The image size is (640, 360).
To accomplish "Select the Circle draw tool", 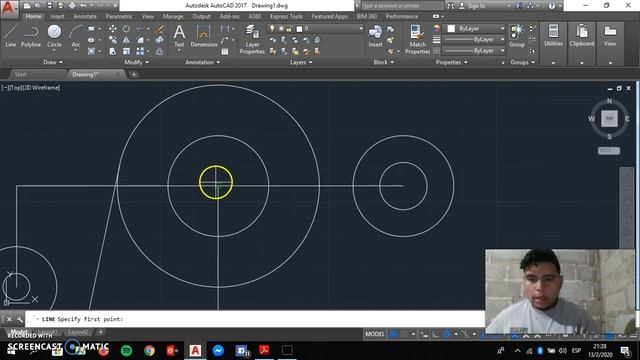I will coord(54,36).
